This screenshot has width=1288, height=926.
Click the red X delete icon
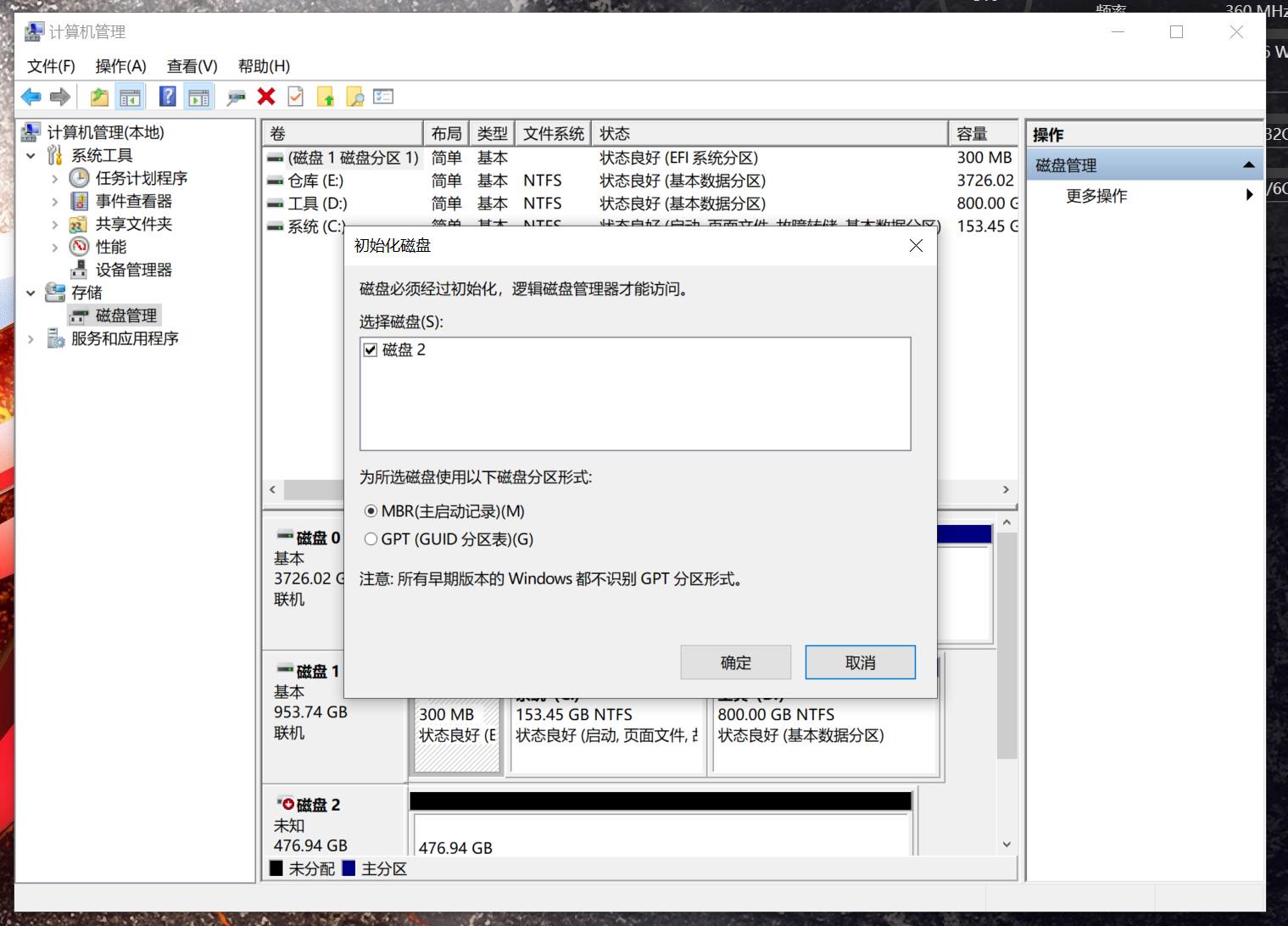pyautogui.click(x=266, y=97)
